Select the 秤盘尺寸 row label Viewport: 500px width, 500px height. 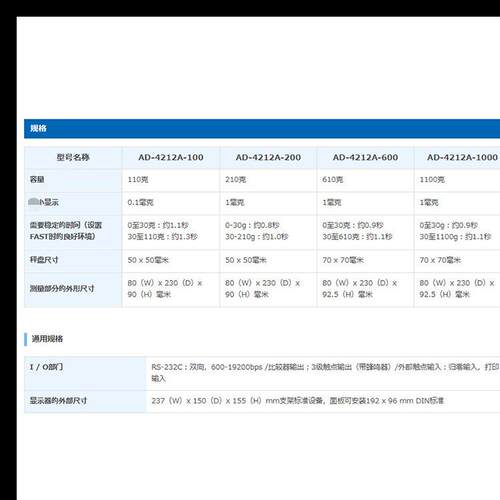click(x=73, y=260)
